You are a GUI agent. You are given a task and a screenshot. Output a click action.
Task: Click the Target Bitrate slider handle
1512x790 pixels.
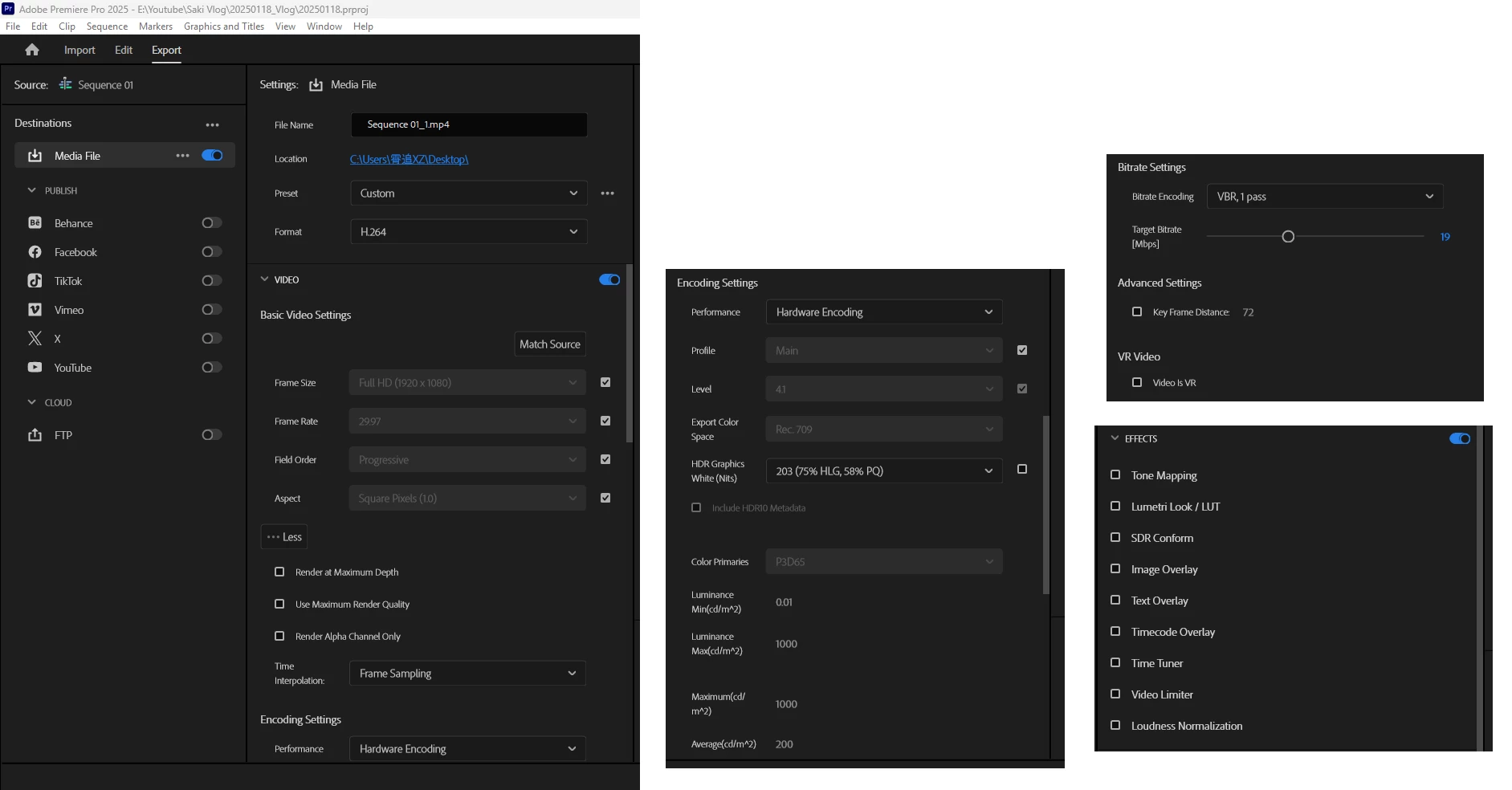1288,237
